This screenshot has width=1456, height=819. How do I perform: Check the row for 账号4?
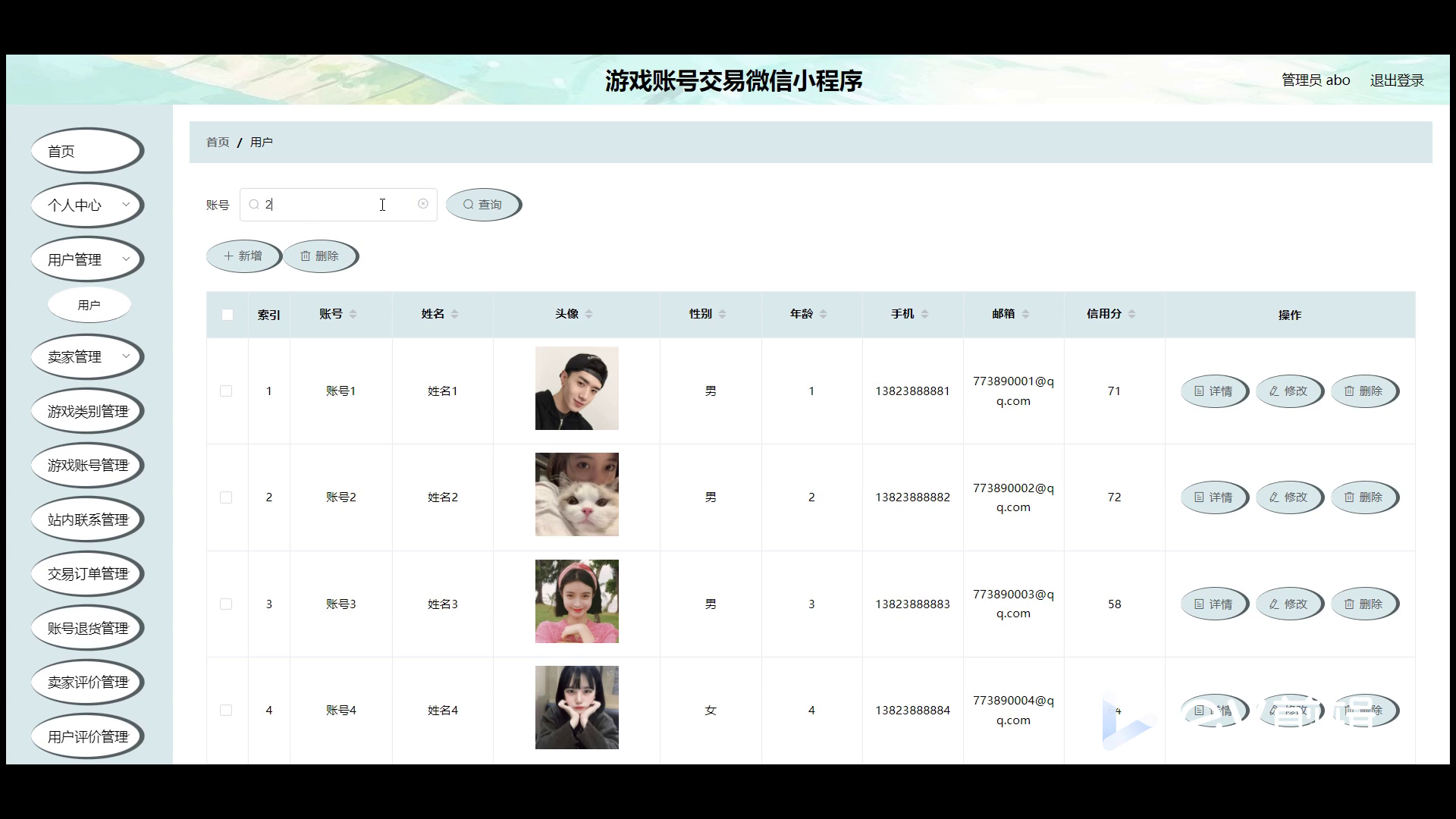(226, 711)
